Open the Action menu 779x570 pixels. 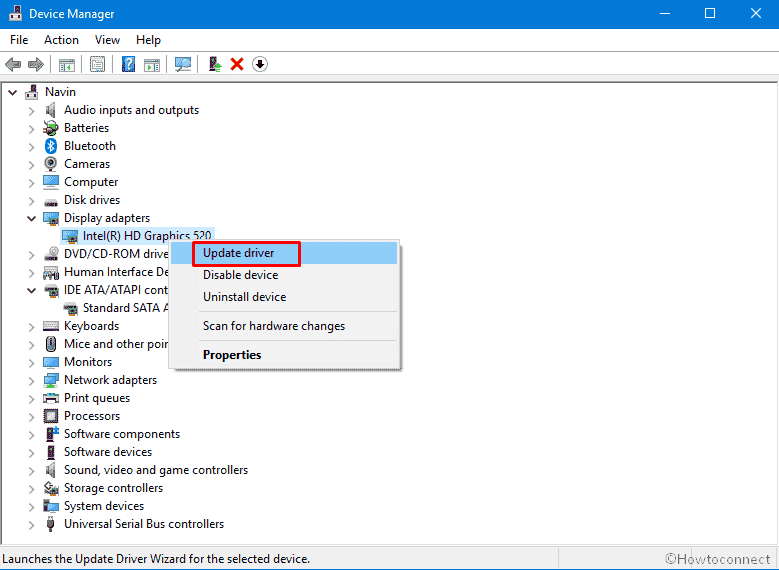(61, 40)
